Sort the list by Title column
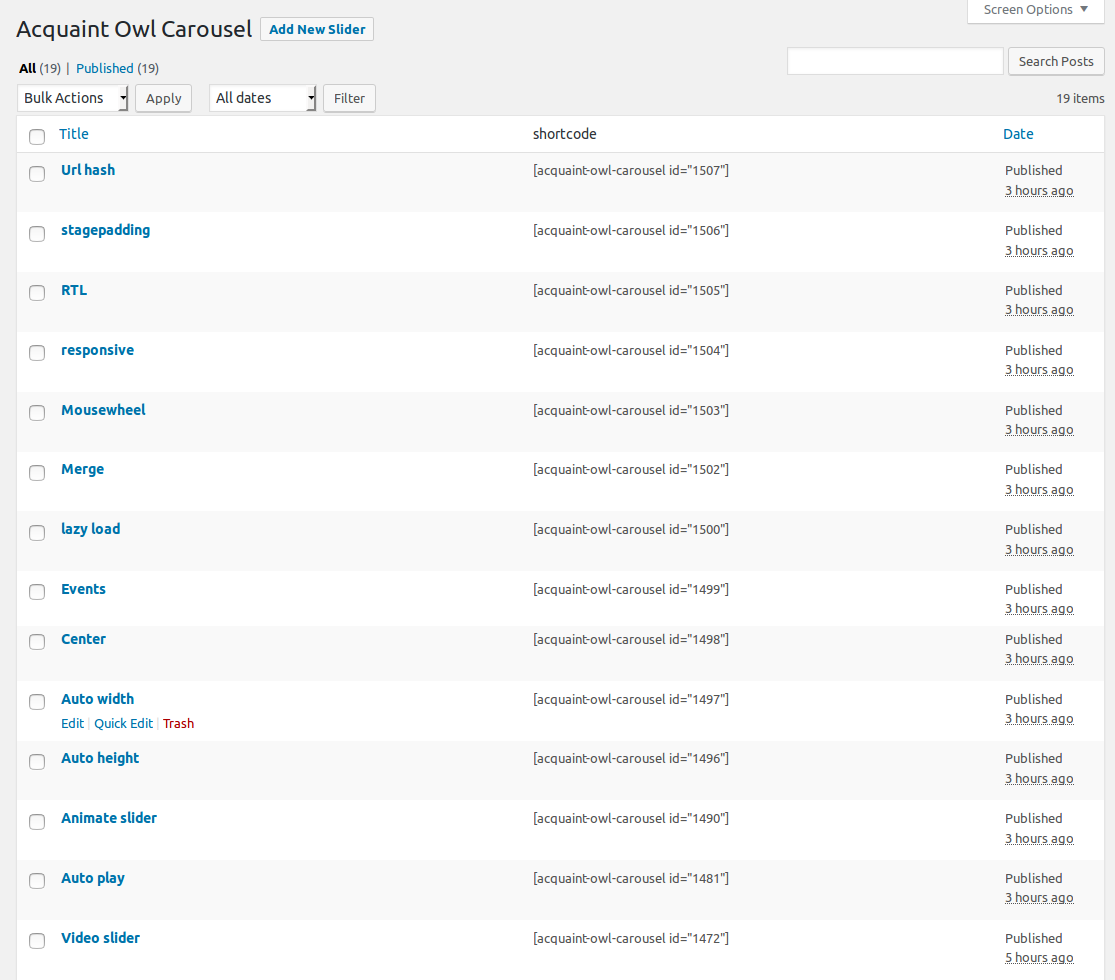The width and height of the screenshot is (1115, 980). (74, 134)
